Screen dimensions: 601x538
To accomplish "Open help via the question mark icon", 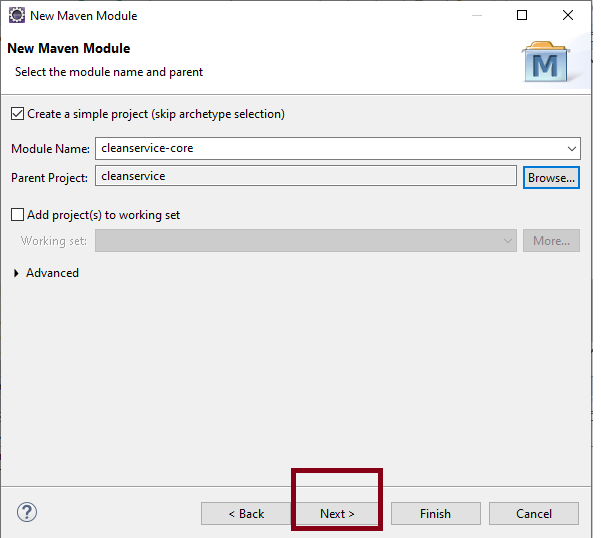I will tap(27, 512).
